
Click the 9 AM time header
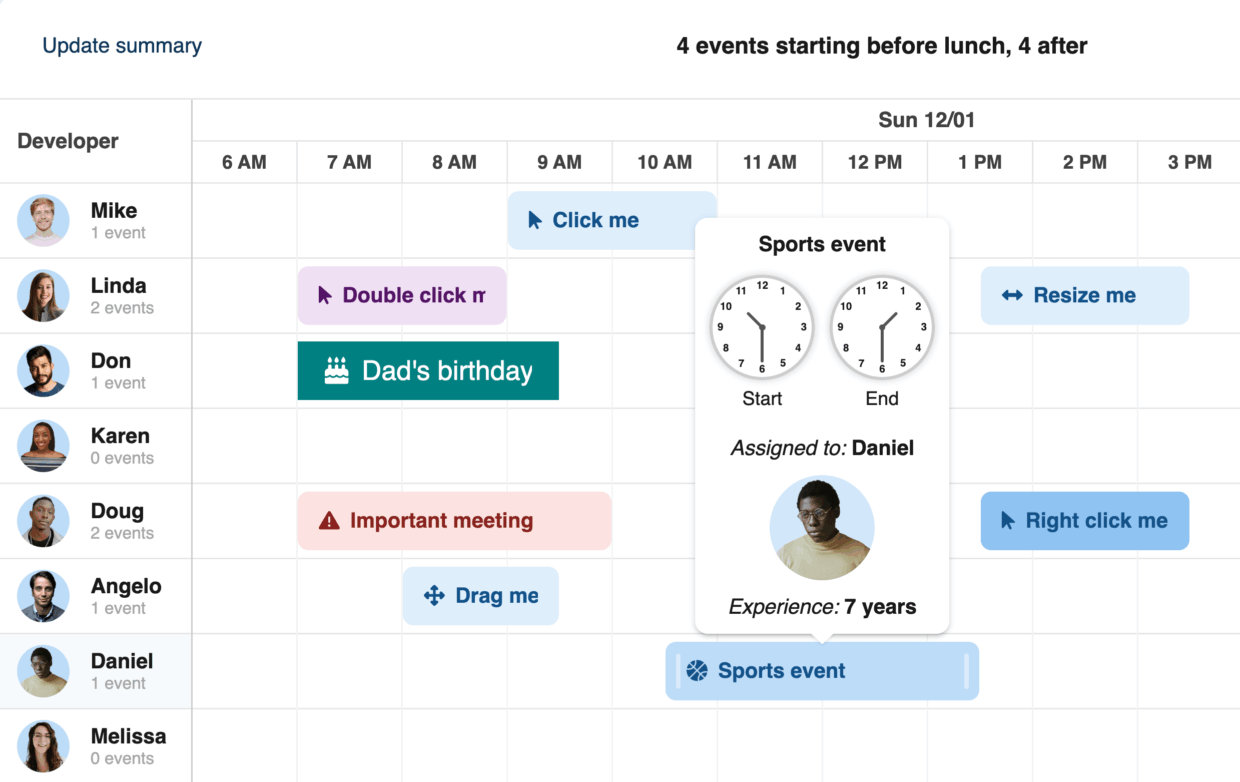click(559, 162)
